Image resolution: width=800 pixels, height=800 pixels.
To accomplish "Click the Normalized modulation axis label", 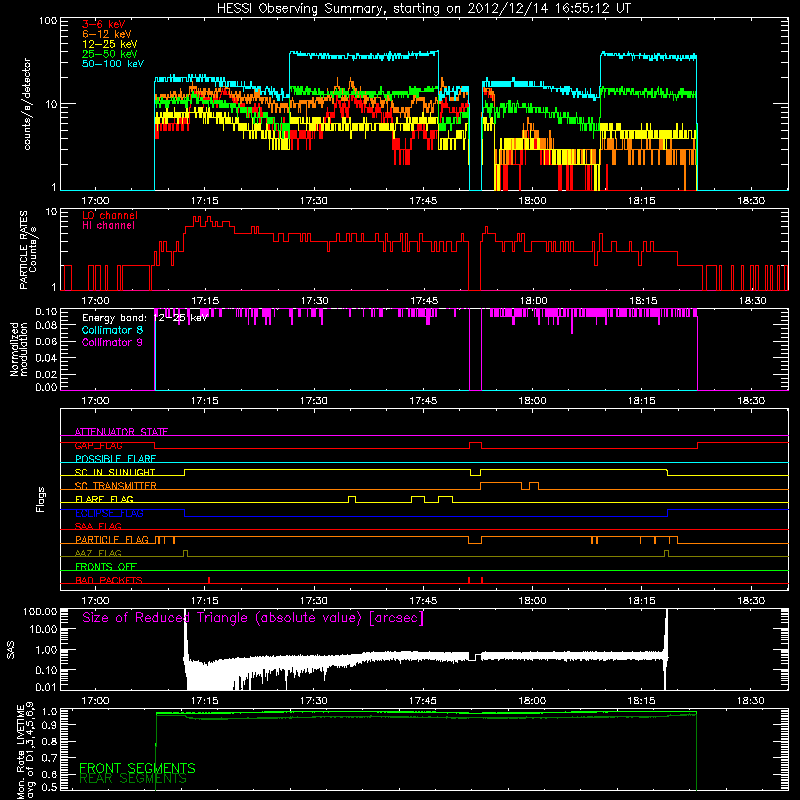I will [x=18, y=349].
